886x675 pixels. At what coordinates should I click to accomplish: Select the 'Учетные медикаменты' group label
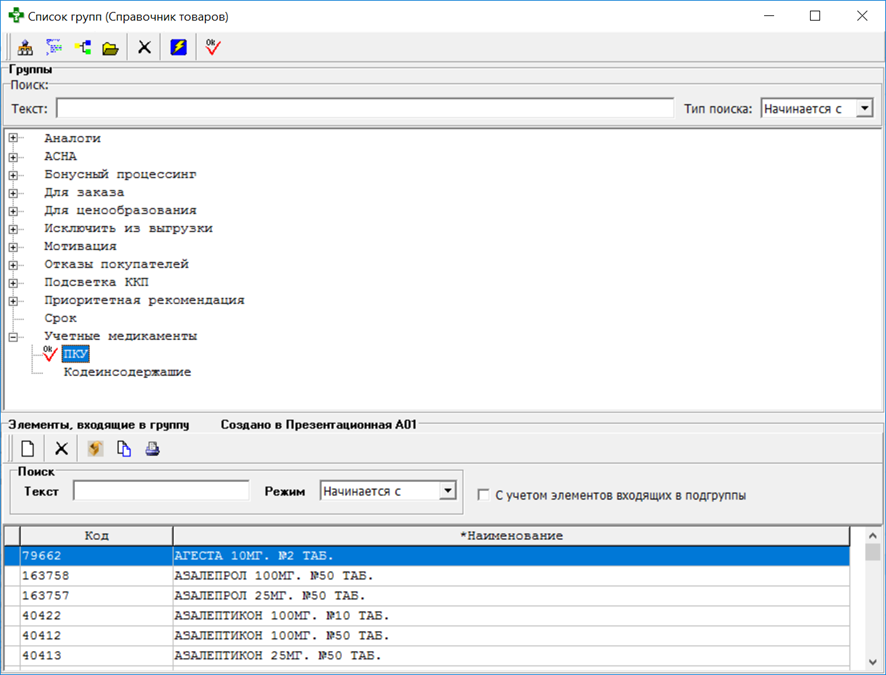coord(121,336)
